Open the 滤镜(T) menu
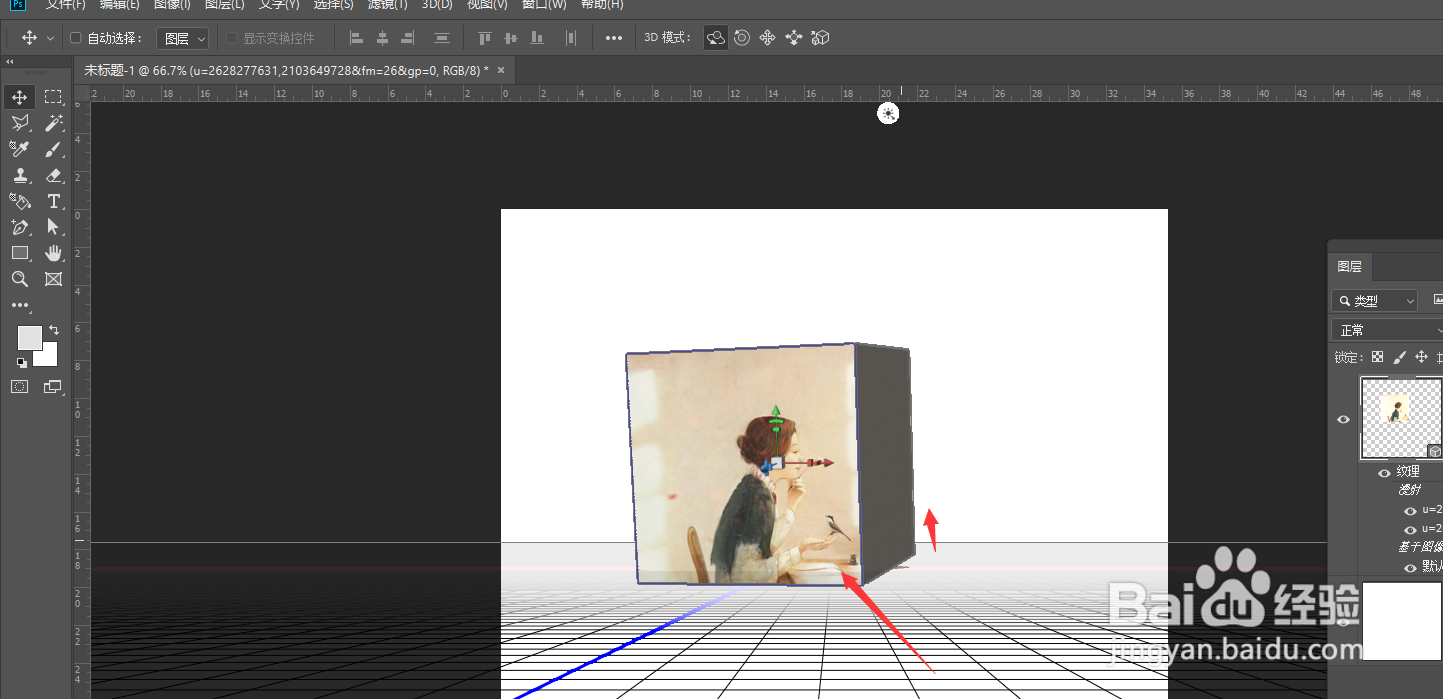This screenshot has width=1443, height=699. coord(387,5)
